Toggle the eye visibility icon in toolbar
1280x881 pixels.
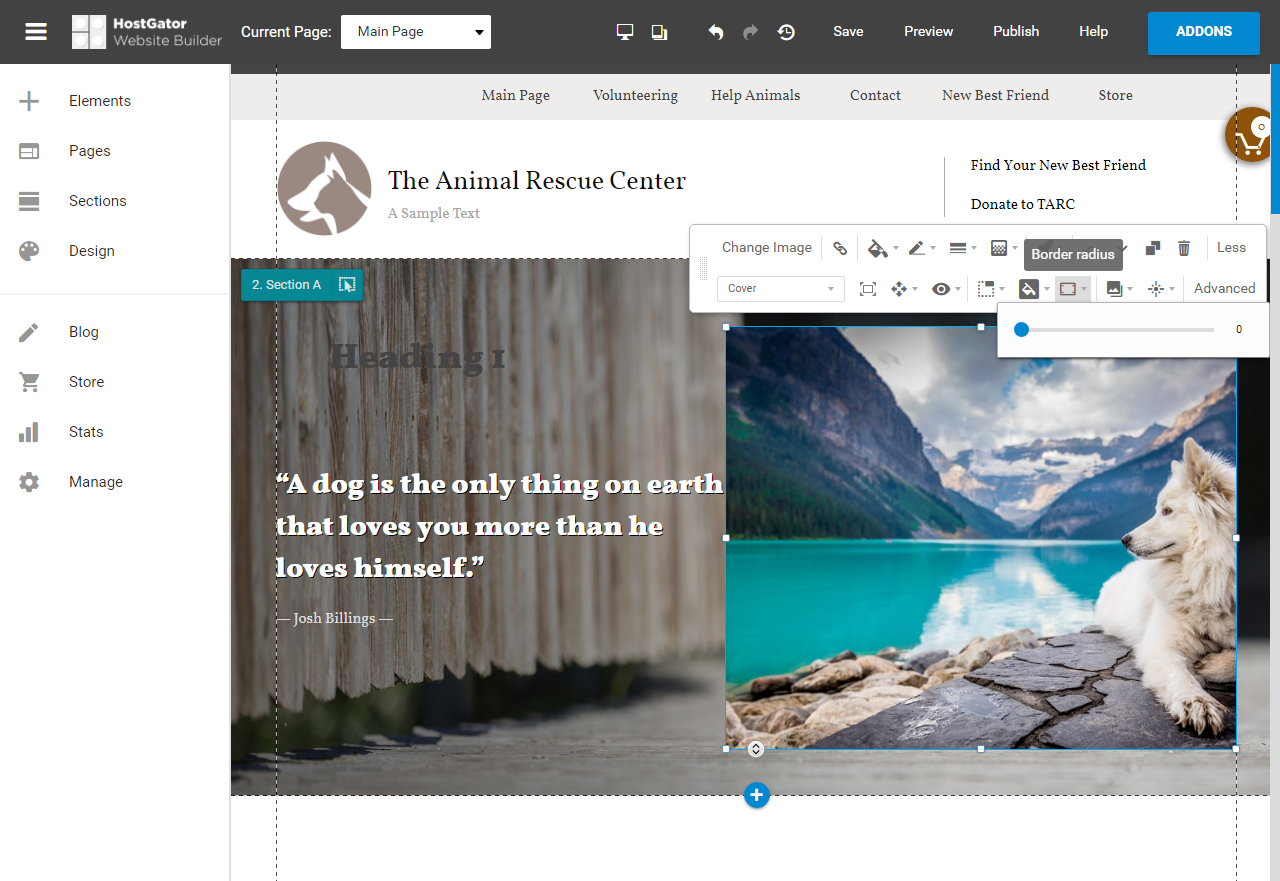pos(941,289)
